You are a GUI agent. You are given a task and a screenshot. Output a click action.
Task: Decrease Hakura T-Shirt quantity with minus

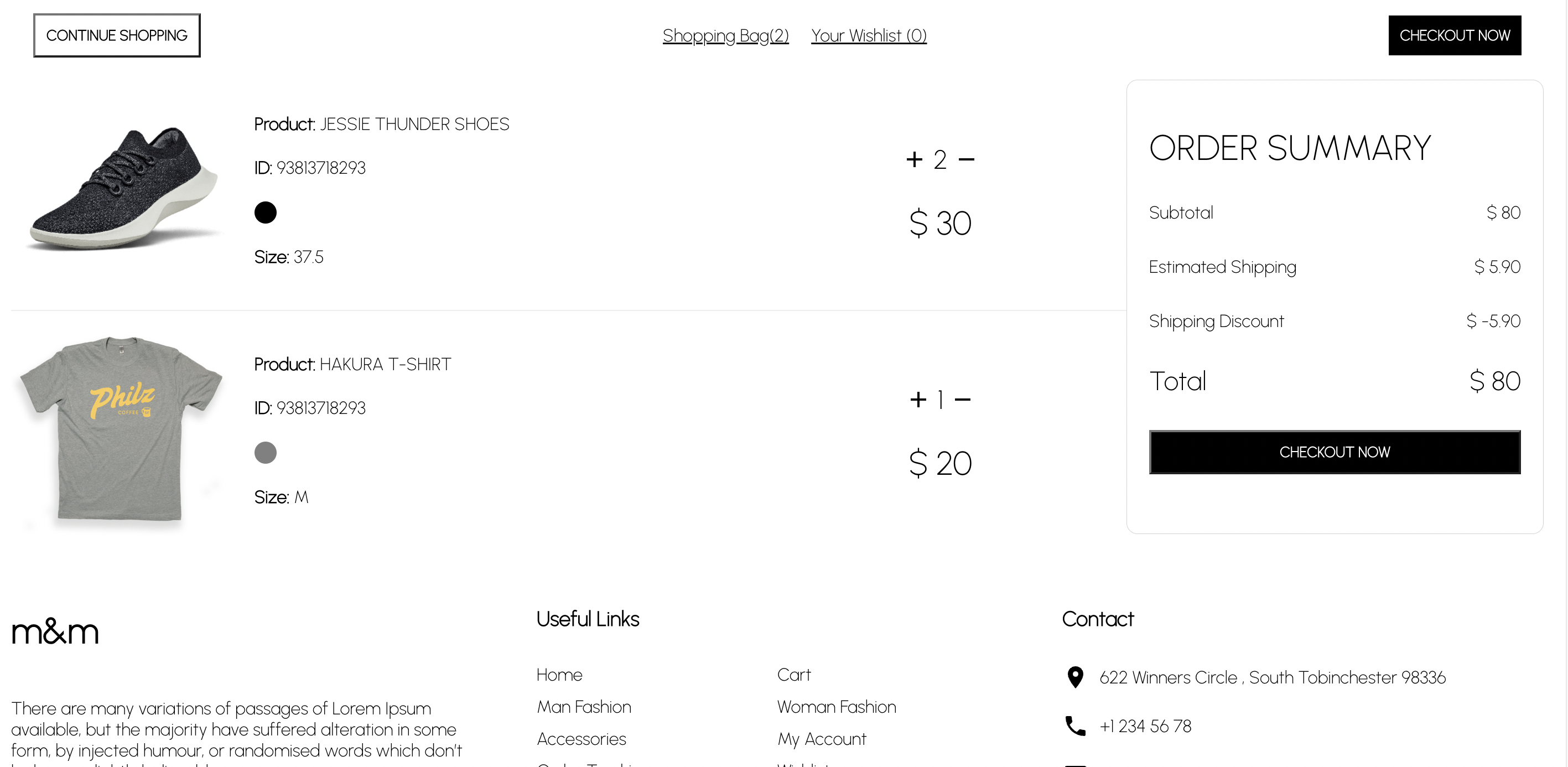967,398
